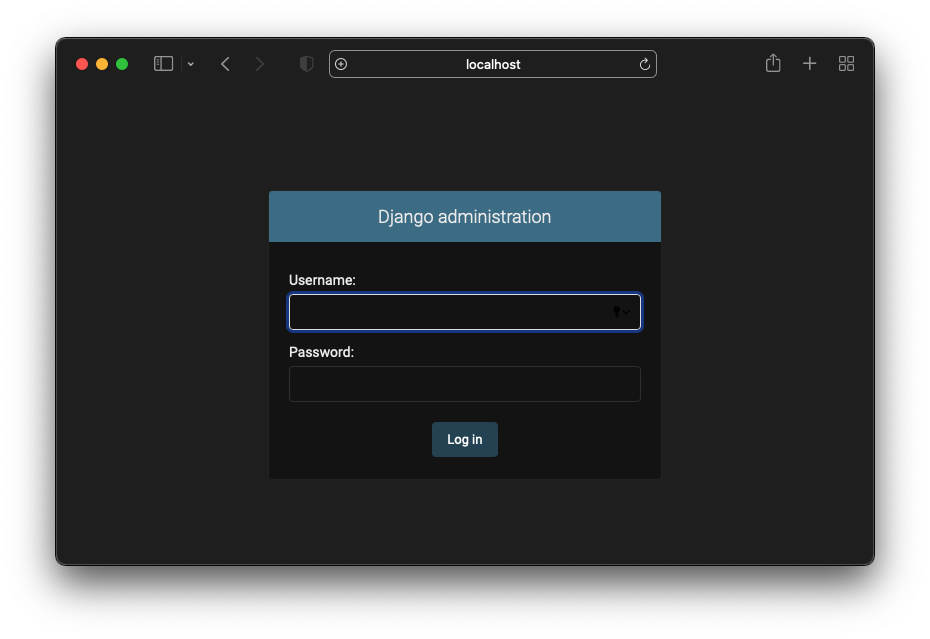Show the tab overview grid icon
930x639 pixels.
[846, 63]
